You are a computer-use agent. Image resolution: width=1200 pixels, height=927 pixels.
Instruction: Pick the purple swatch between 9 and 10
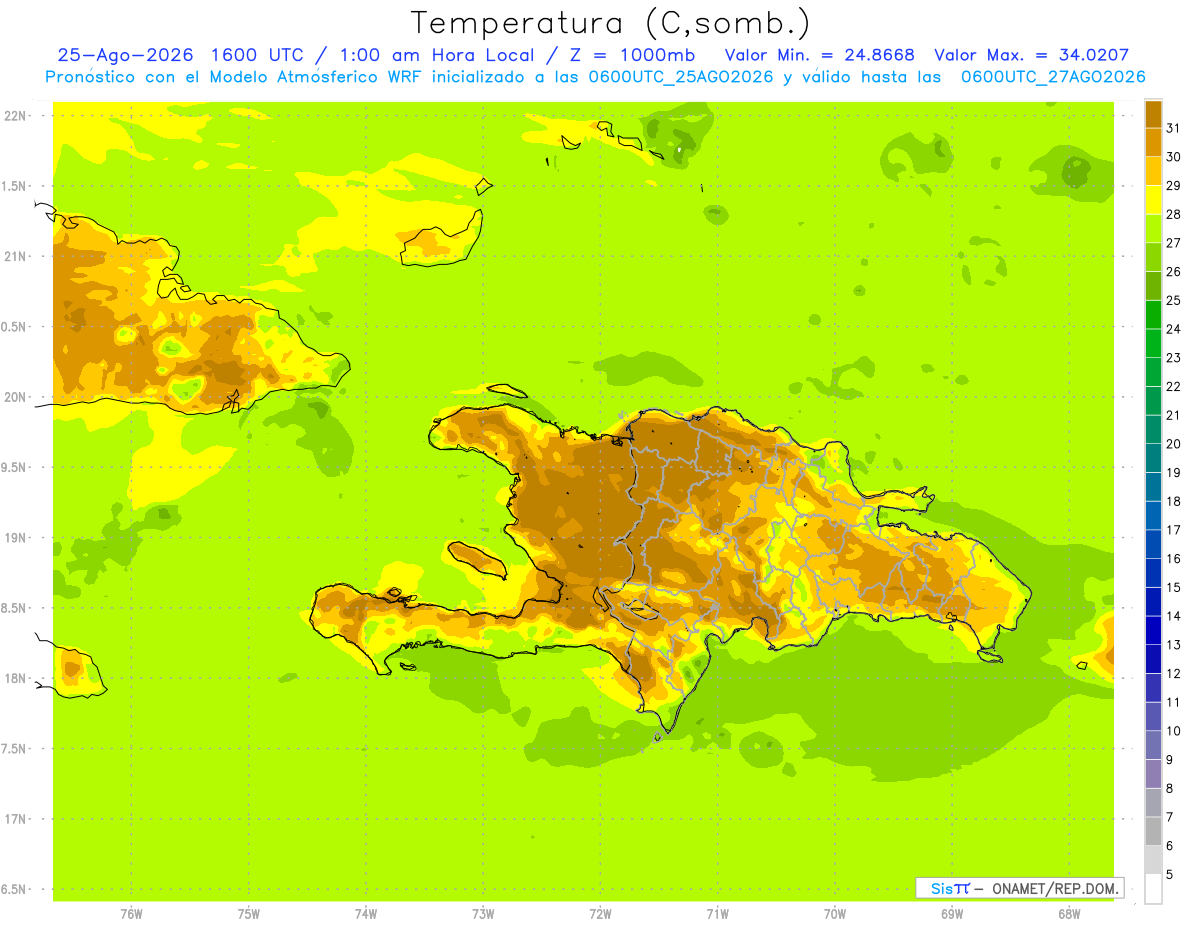[1153, 774]
